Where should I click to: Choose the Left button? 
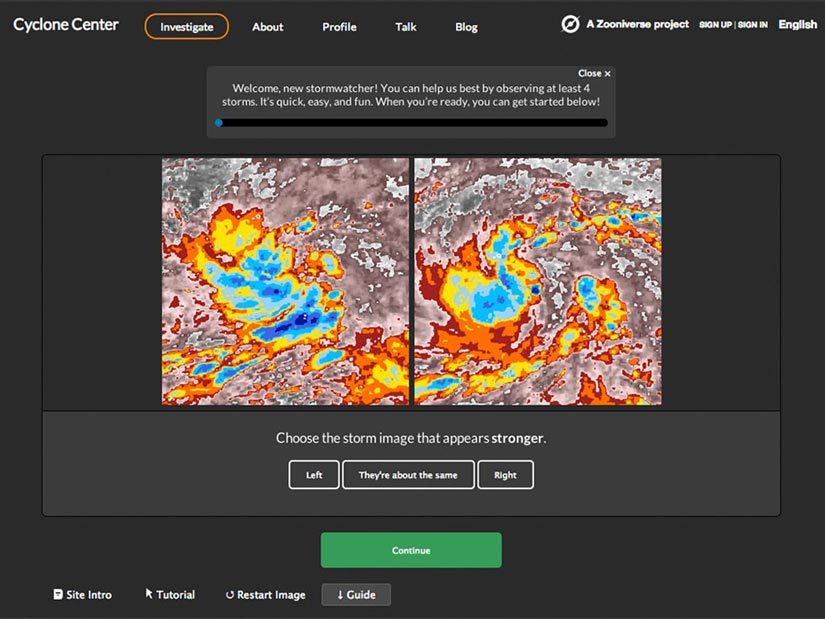(314, 475)
